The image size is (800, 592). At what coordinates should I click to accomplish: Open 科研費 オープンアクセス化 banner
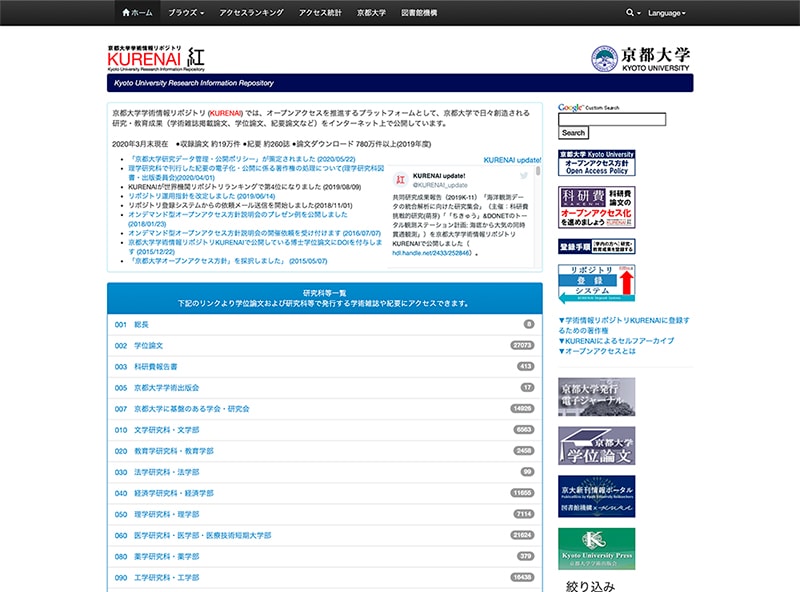pos(596,207)
